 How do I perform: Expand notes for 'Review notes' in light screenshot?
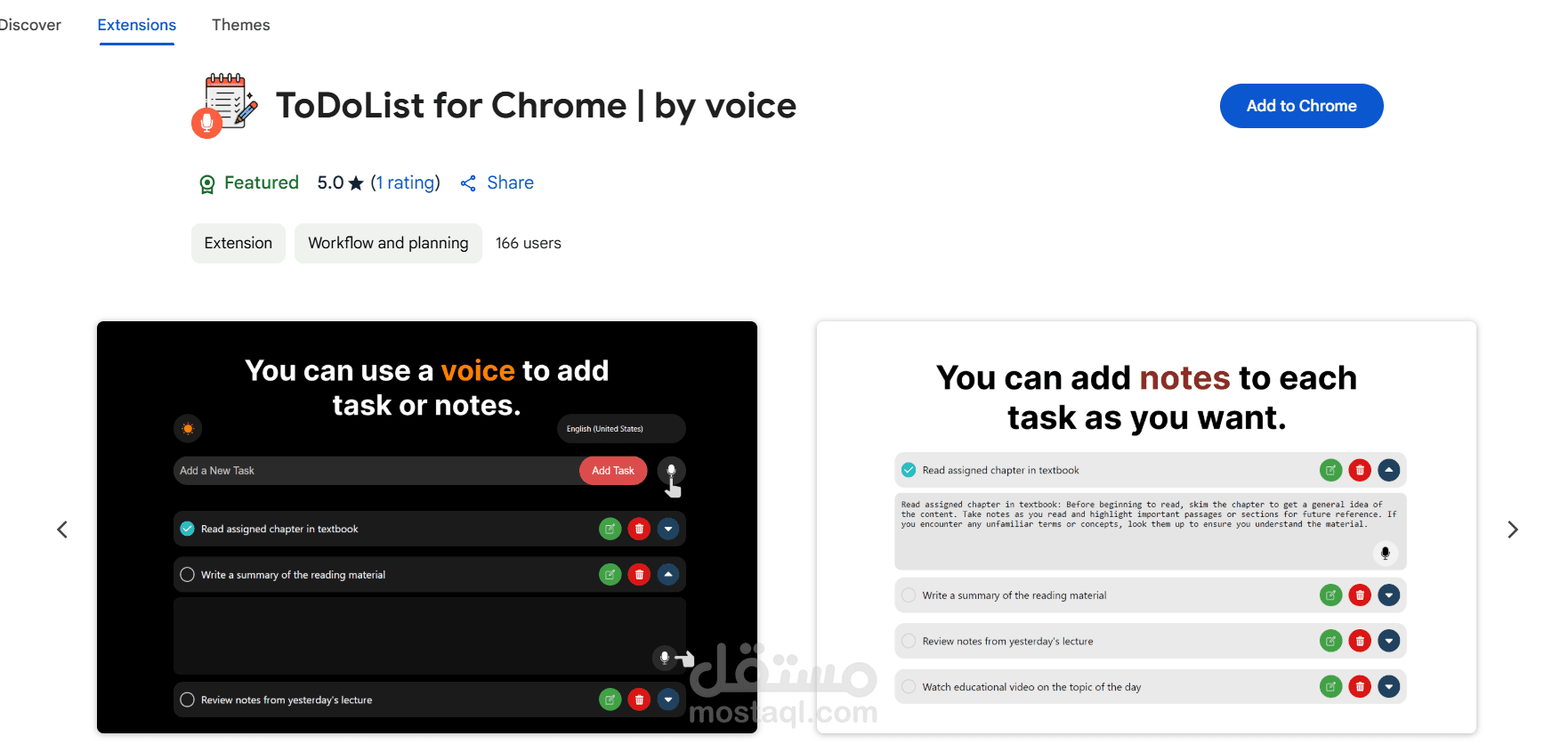coord(1389,641)
